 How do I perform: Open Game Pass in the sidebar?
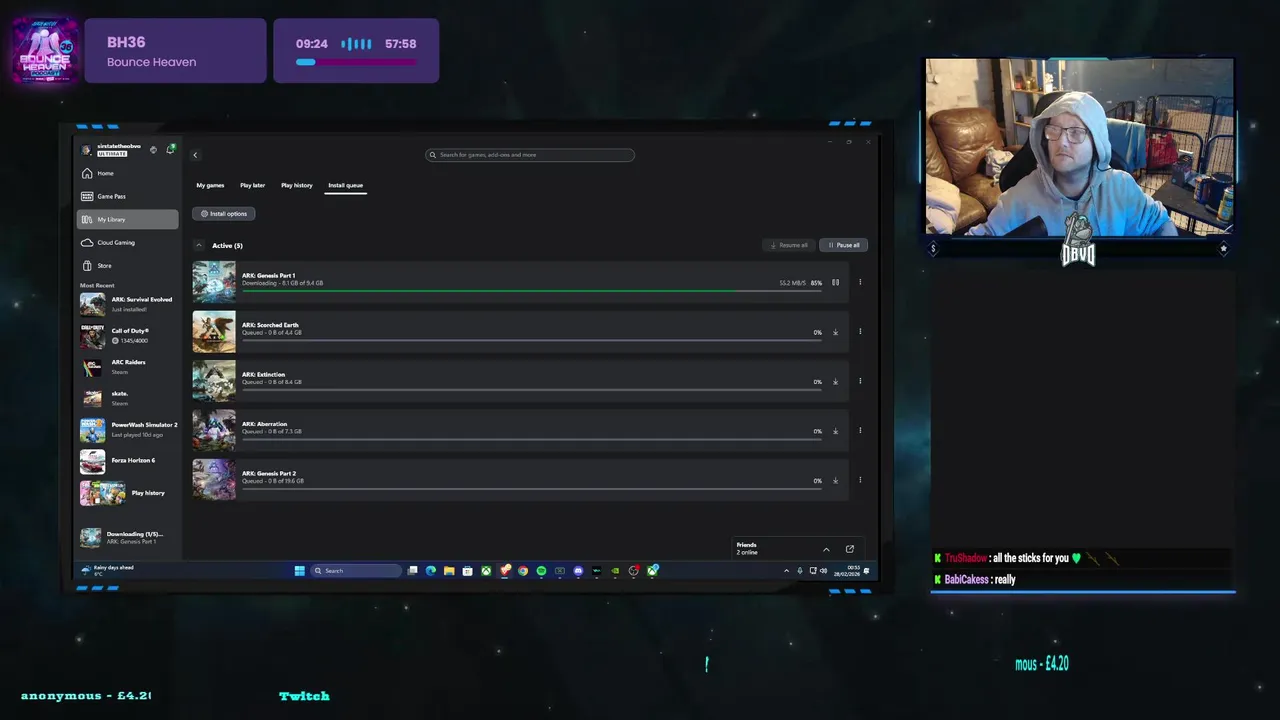coord(128,196)
